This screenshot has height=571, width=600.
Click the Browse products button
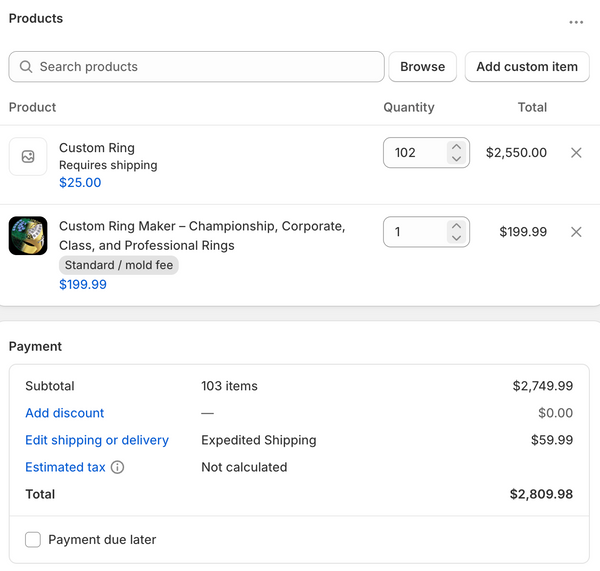point(422,67)
